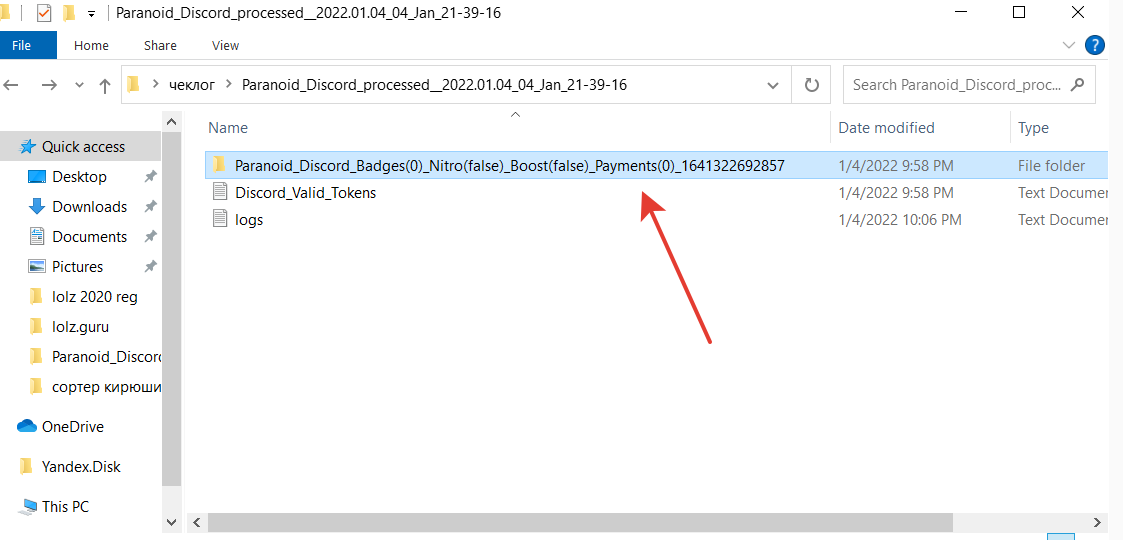This screenshot has height=540, width=1123.
Task: Unpin Downloads using its pin icon
Action: [x=150, y=206]
